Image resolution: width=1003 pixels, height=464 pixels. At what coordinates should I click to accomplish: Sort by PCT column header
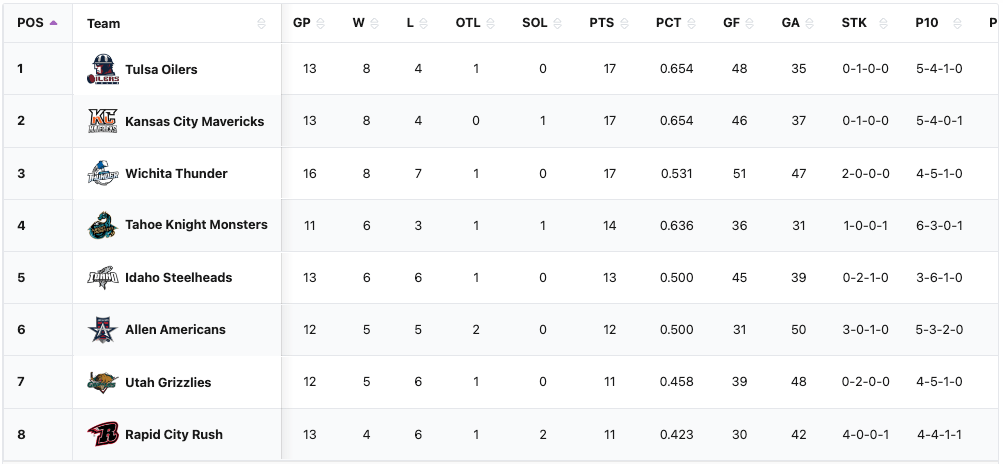coord(669,23)
